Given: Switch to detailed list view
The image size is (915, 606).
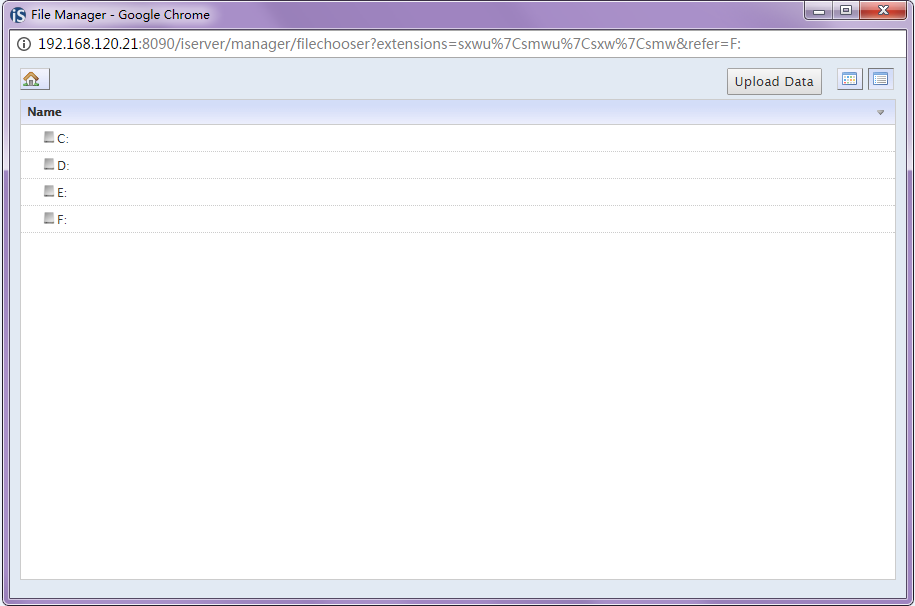Looking at the screenshot, I should tap(880, 80).
